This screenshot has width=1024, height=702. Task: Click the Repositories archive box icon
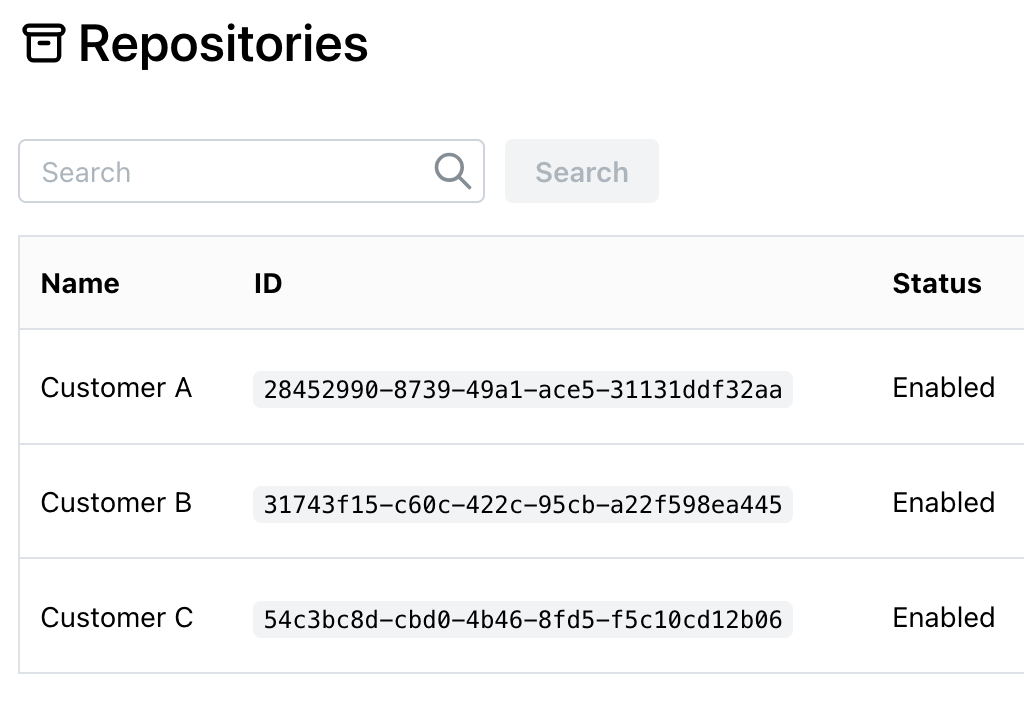44,43
